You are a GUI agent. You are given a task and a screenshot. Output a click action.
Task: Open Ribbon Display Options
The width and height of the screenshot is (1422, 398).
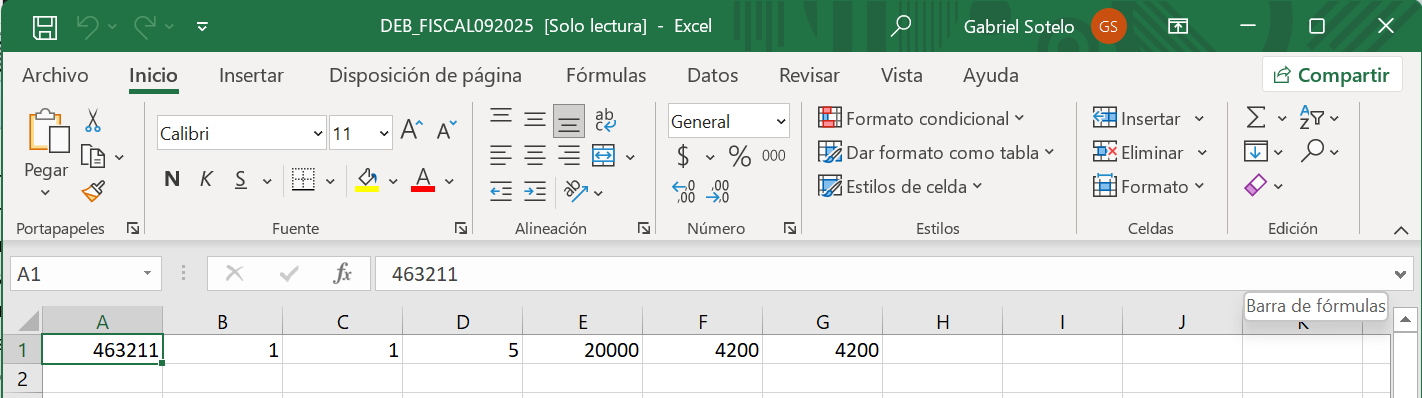[1179, 27]
